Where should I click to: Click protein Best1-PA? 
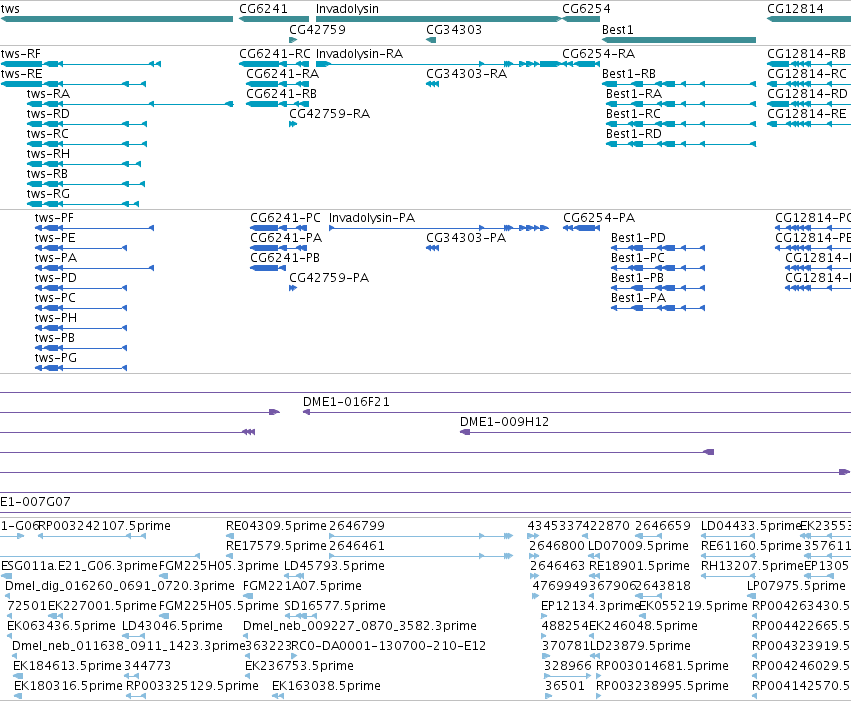click(x=638, y=298)
